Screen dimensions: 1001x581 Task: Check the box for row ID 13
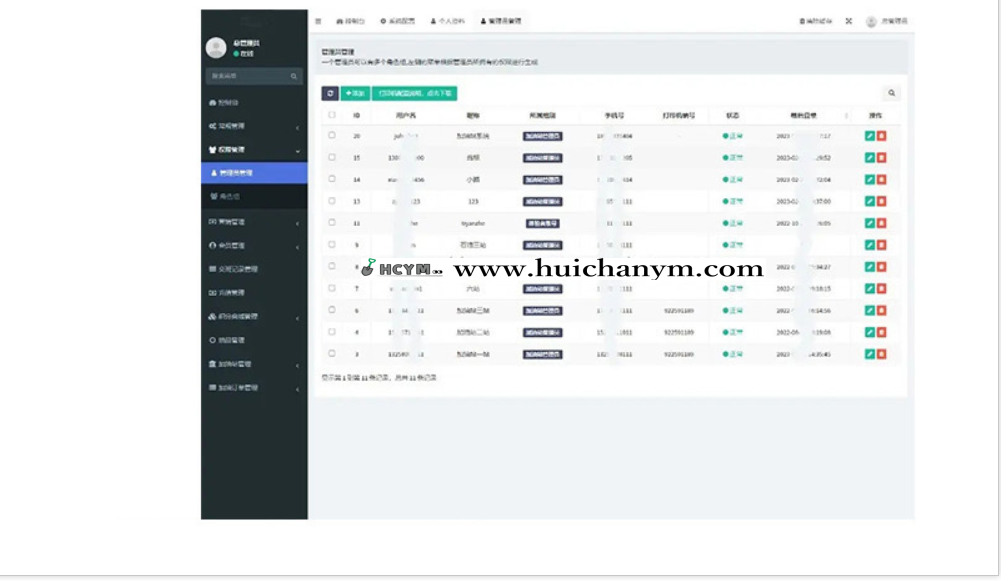coord(332,200)
